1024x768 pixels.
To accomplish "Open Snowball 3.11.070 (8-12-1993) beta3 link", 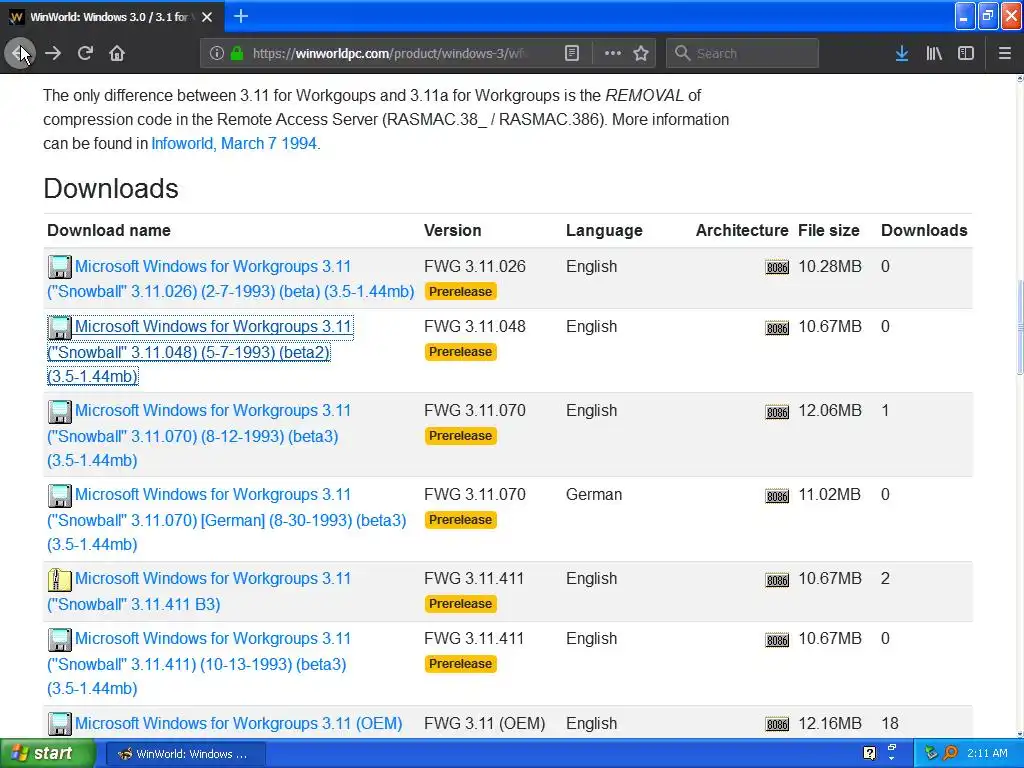I will click(199, 435).
